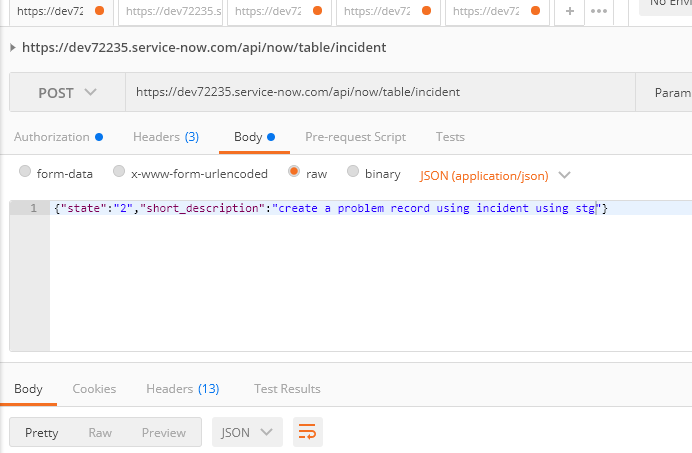Click the request URL input field

(x=380, y=92)
